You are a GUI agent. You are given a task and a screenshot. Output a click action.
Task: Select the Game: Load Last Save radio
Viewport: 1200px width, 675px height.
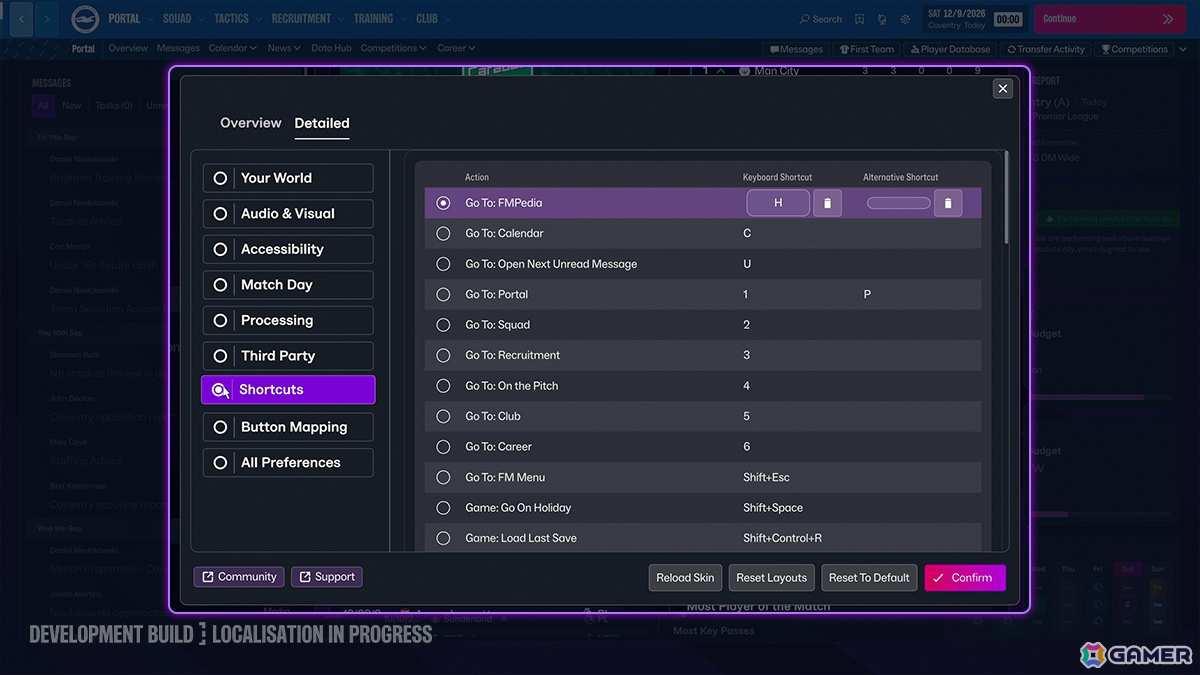[x=443, y=538]
